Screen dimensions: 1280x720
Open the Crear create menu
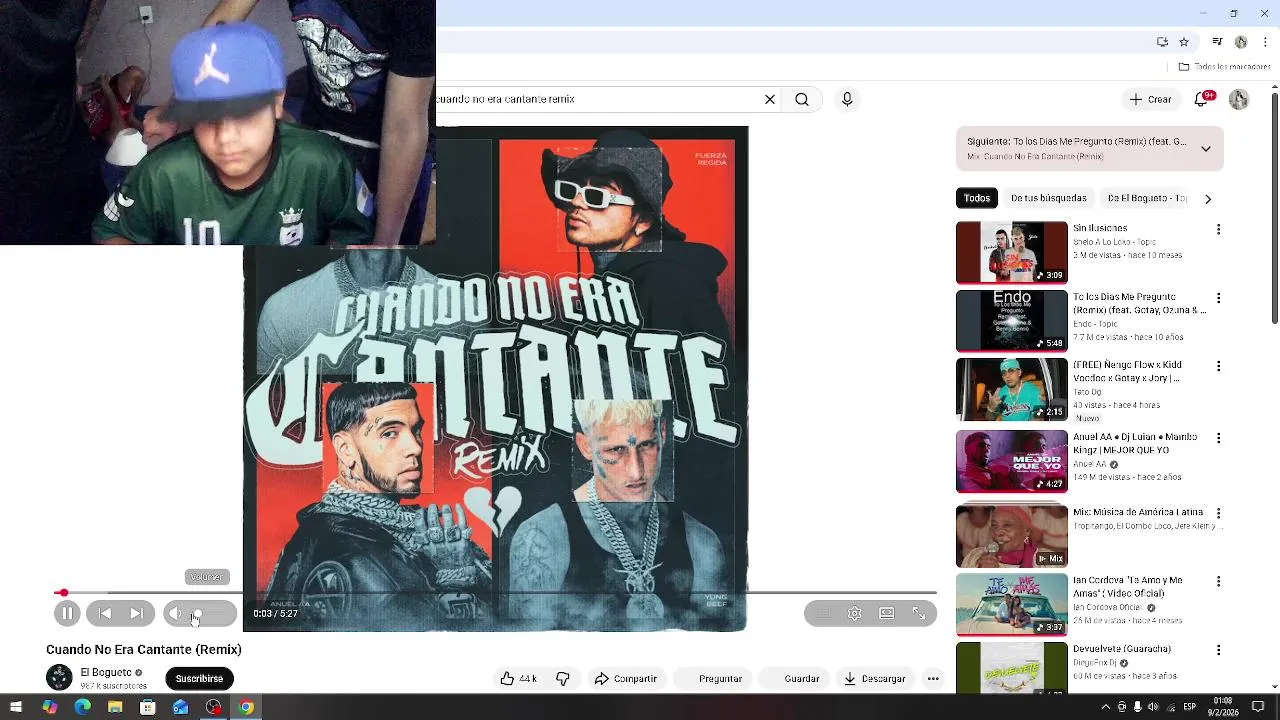pyautogui.click(x=1150, y=99)
